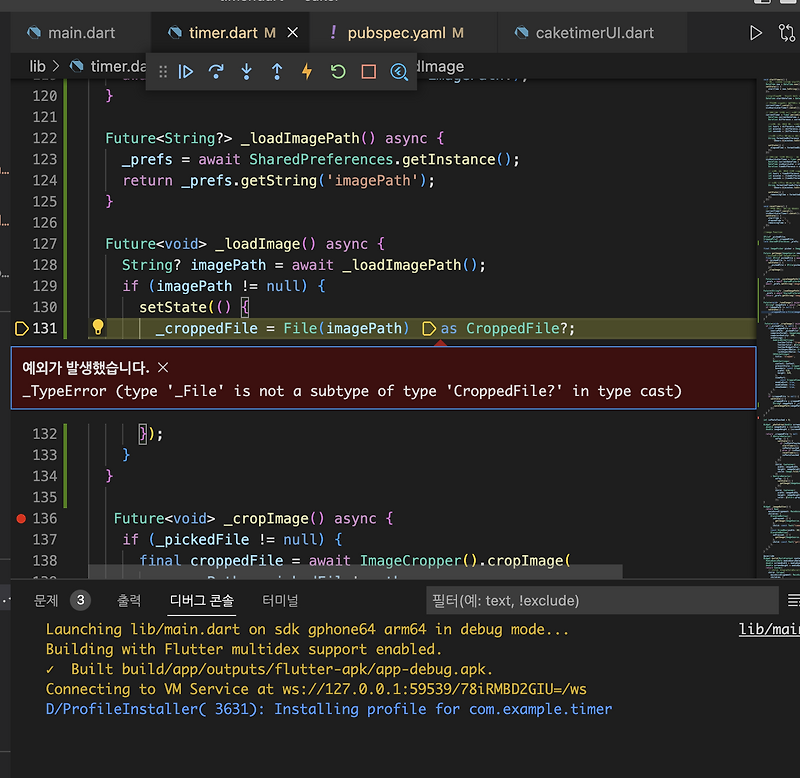
Task: Stop the debug session with red square
Action: click(368, 71)
